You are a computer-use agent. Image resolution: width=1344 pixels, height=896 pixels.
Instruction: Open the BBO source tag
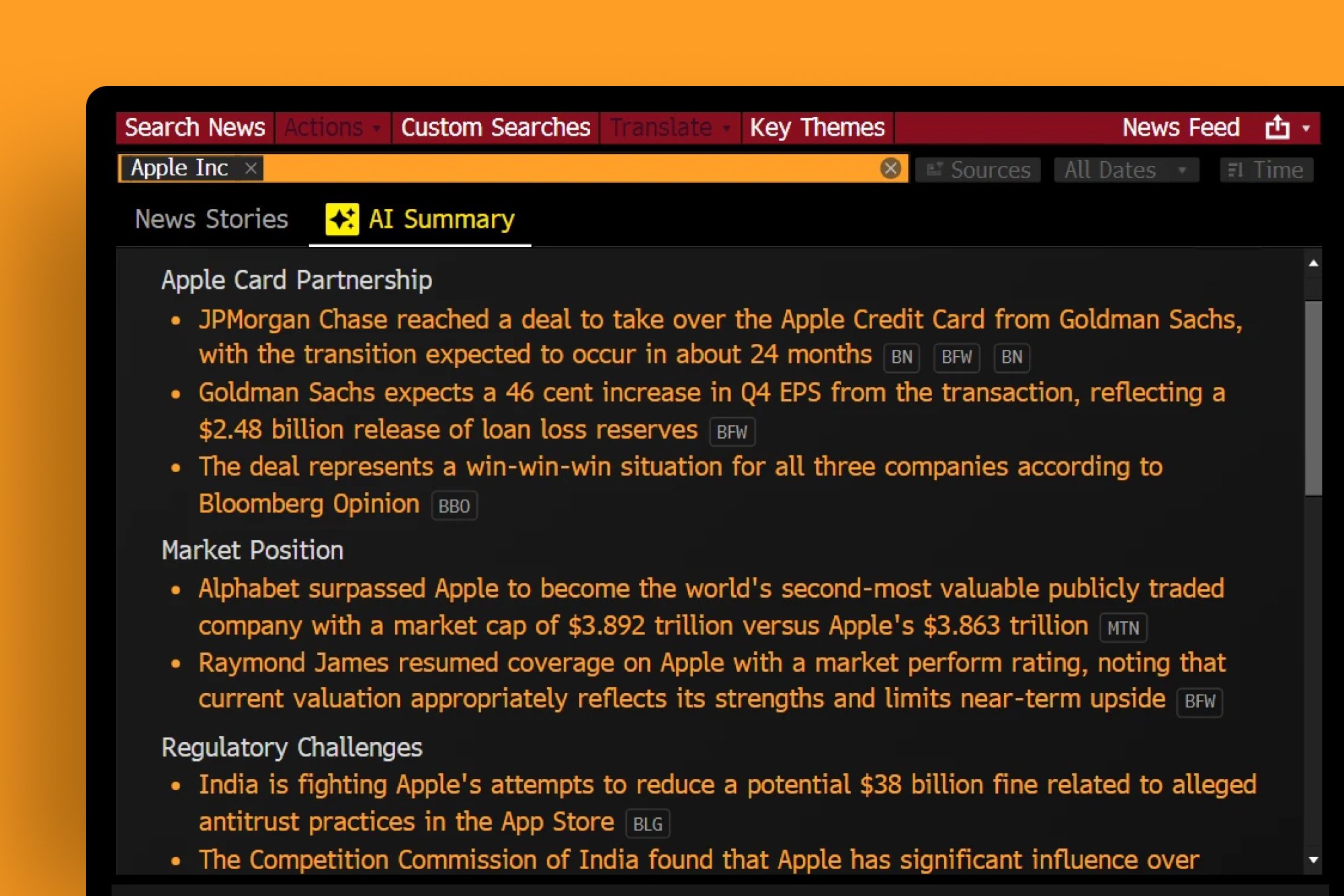tap(454, 506)
